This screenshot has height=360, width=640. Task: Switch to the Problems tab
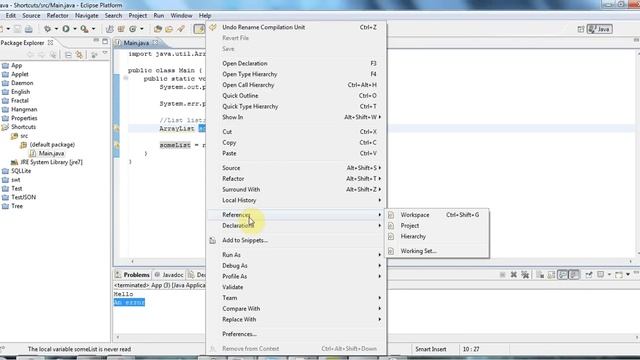(x=132, y=275)
